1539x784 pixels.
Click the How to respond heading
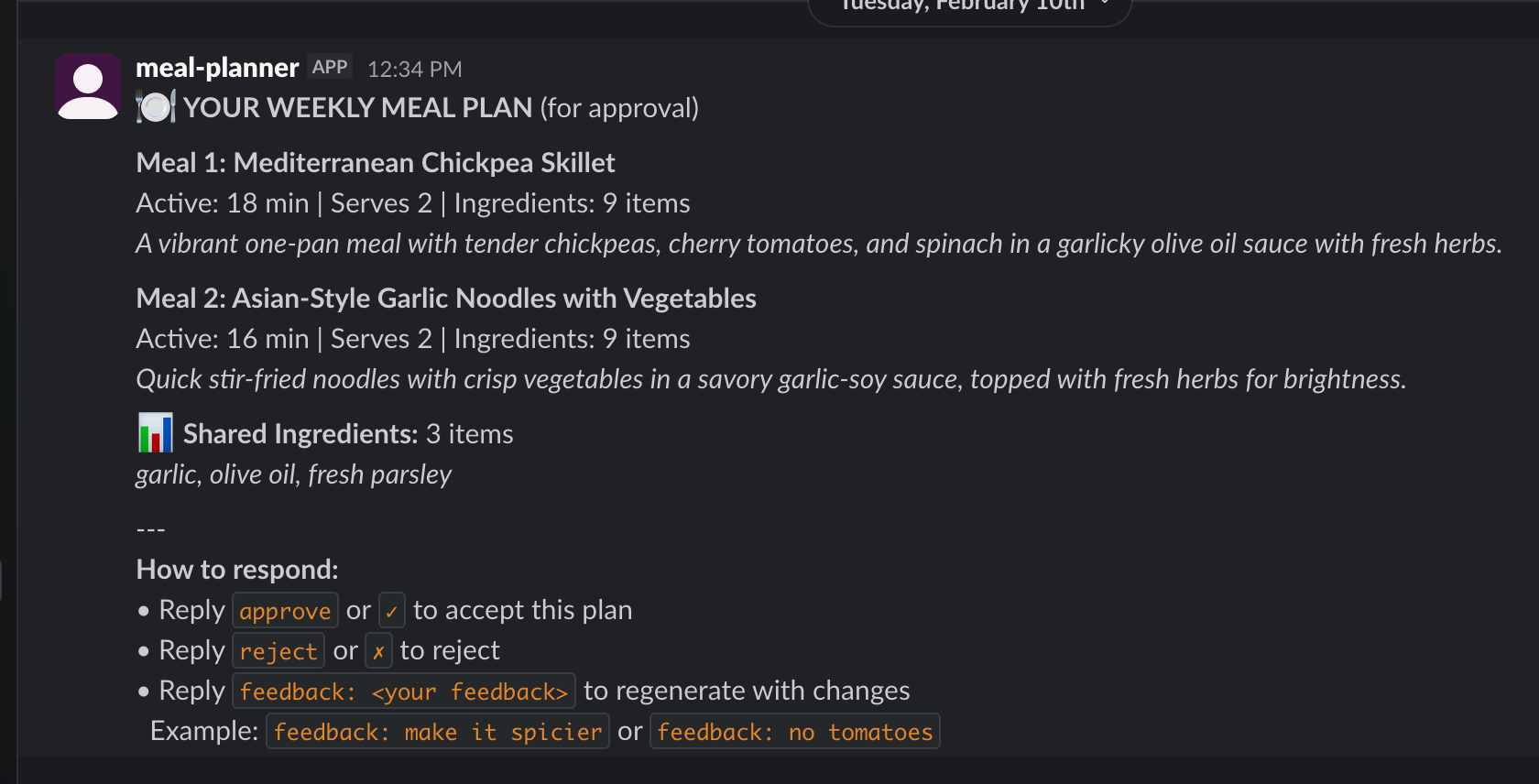coord(237,569)
